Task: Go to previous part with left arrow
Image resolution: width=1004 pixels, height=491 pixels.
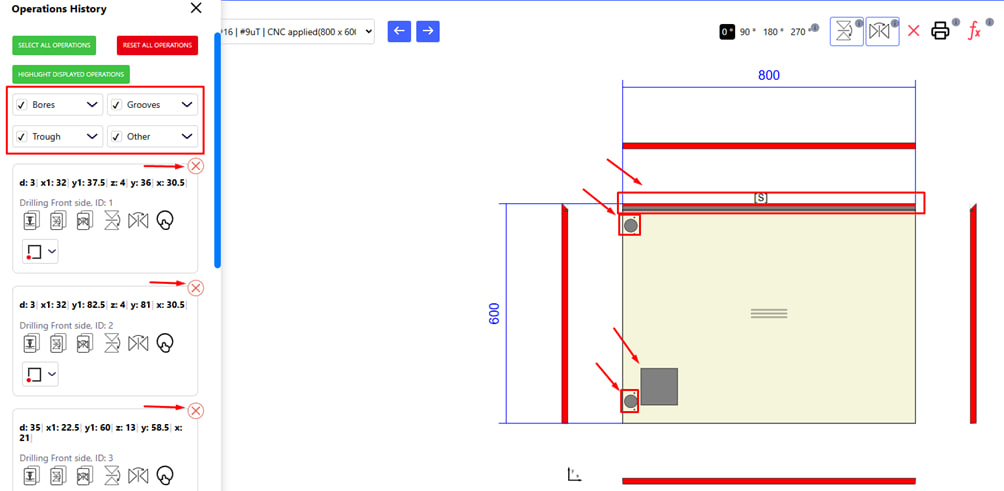Action: (x=399, y=31)
